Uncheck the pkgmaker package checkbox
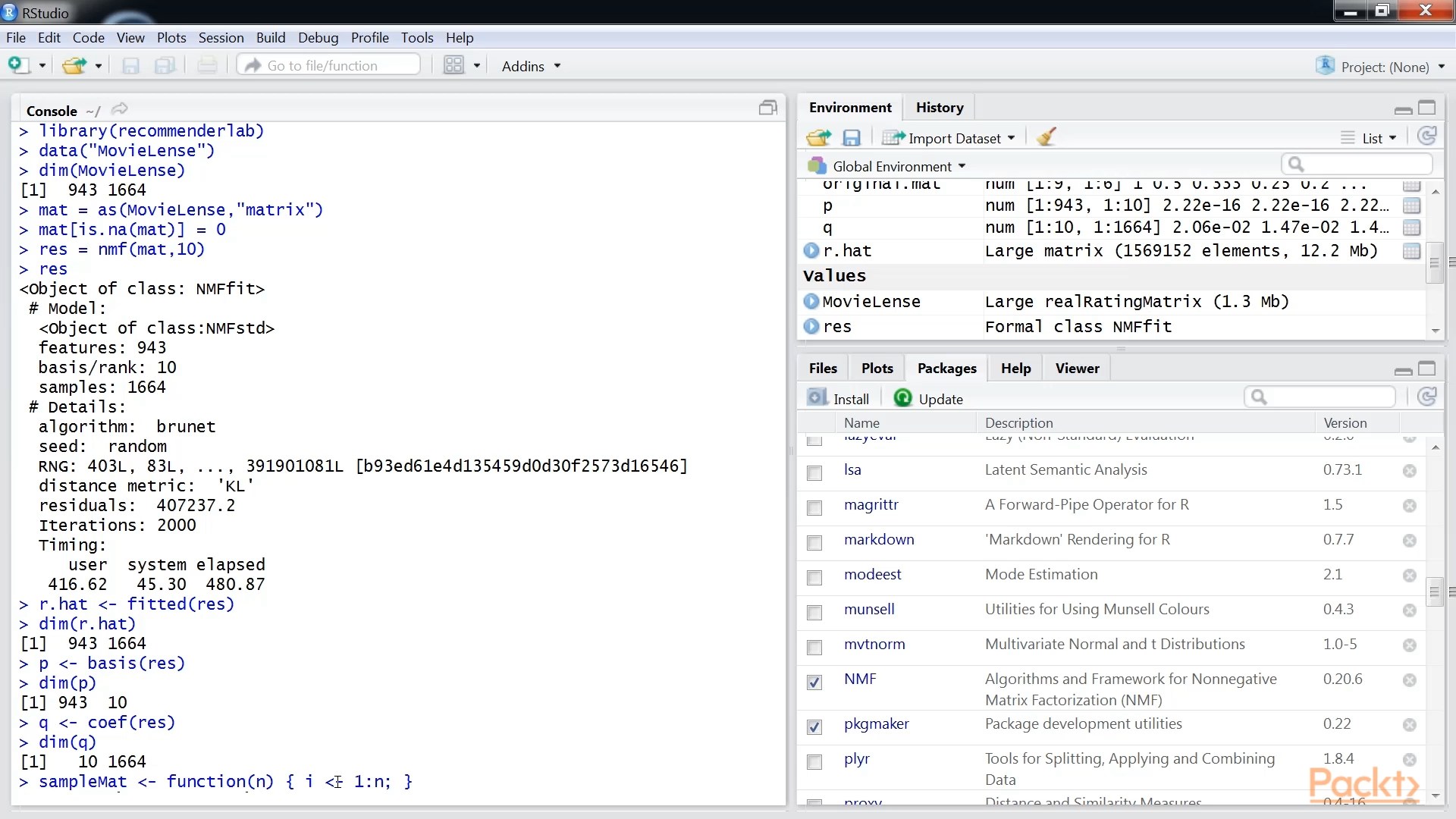1456x819 pixels. point(814,727)
